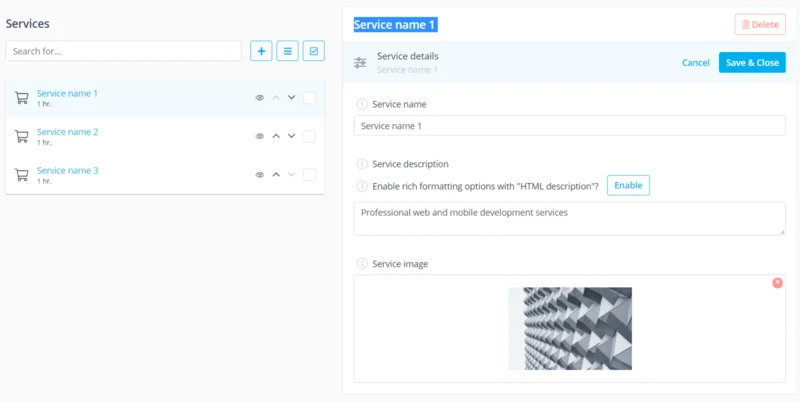Viewport: 800px width, 401px height.
Task: Click the Service name text field
Action: pos(569,126)
